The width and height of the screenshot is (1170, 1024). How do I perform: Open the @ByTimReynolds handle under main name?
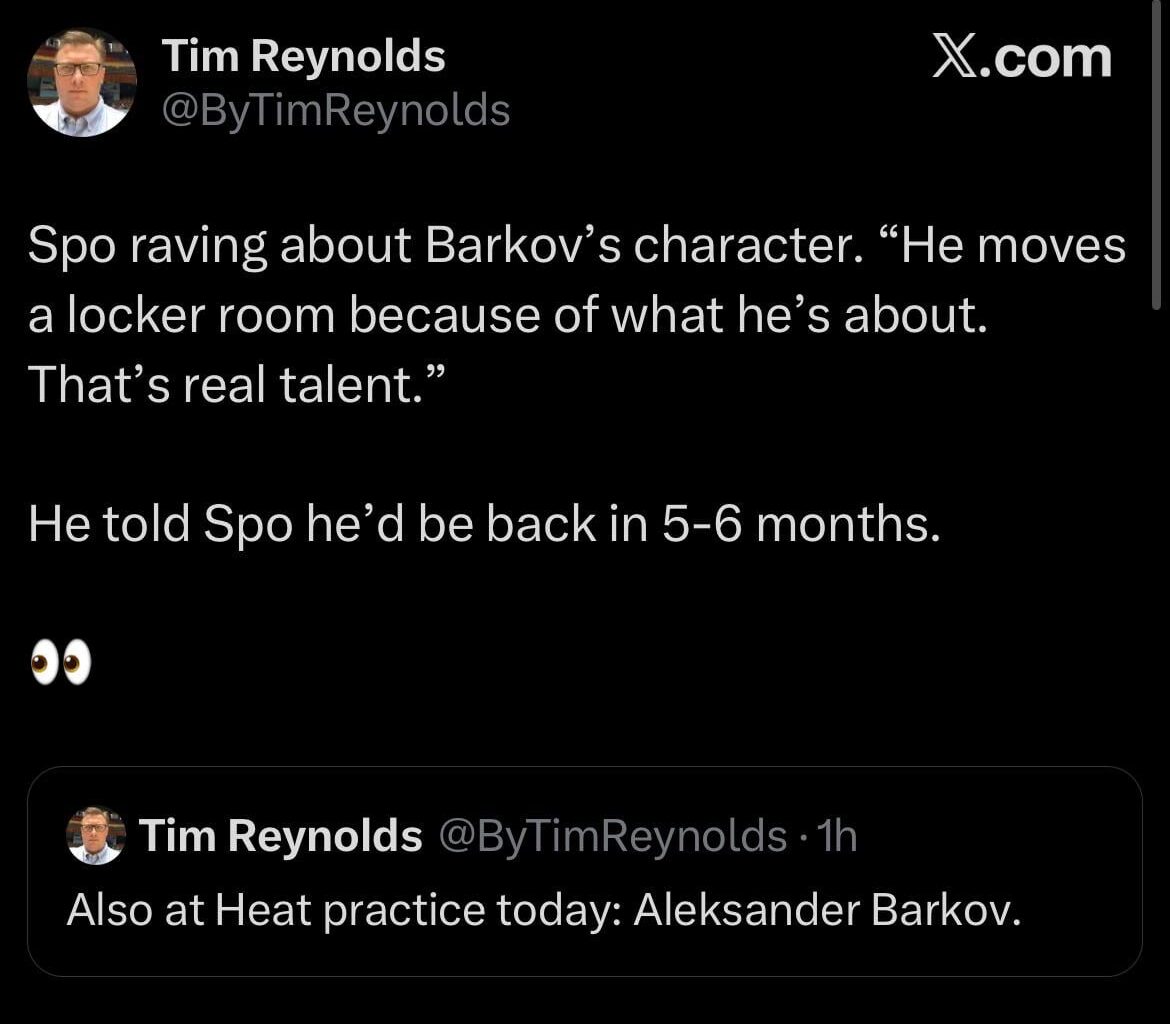click(336, 110)
